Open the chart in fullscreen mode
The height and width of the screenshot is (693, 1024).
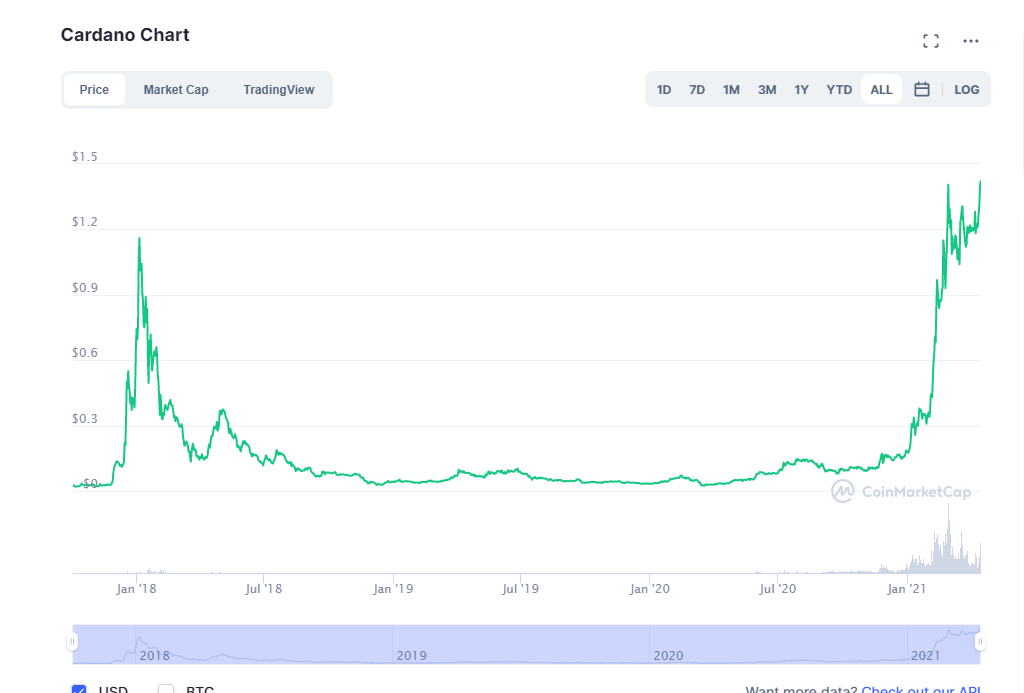tap(931, 41)
